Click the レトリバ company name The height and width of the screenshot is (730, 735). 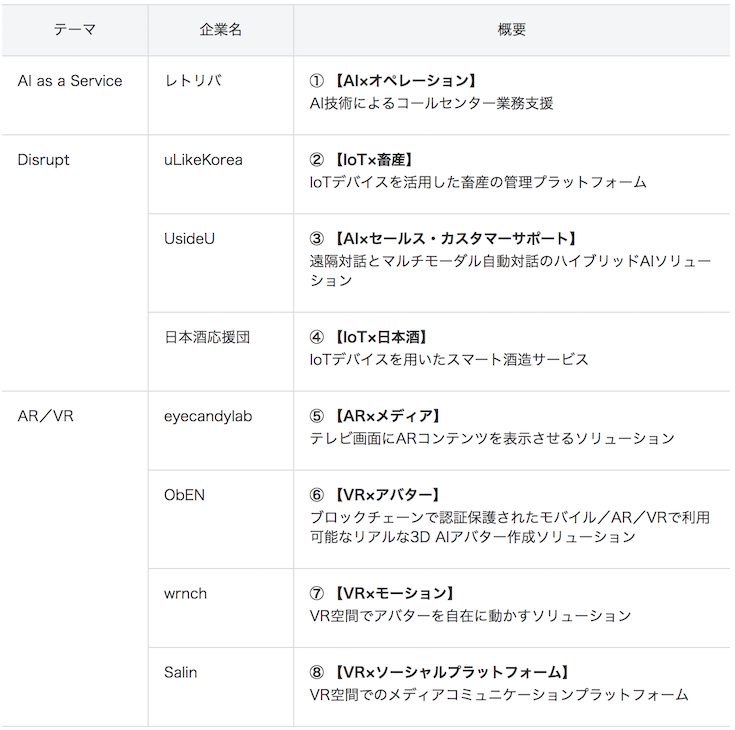(193, 81)
